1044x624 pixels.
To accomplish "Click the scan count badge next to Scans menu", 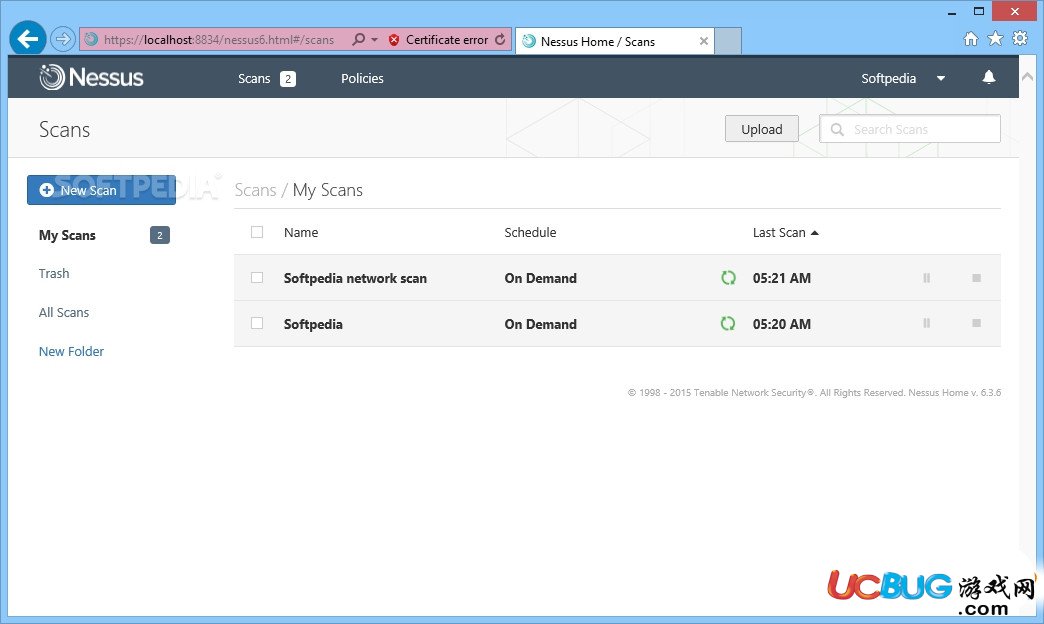I will click(288, 79).
